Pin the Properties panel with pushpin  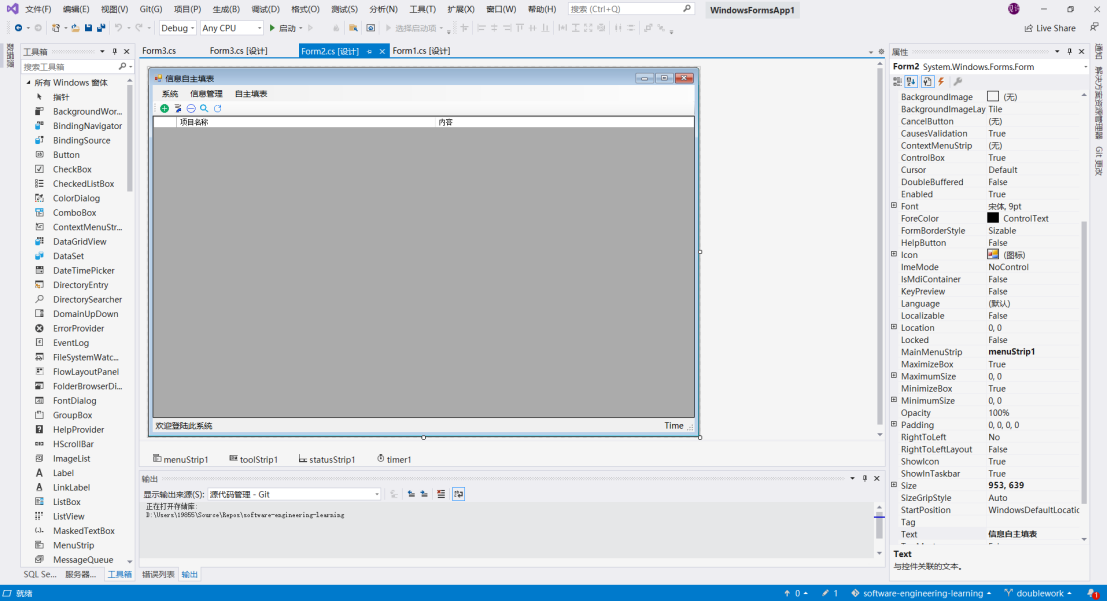(1069, 52)
